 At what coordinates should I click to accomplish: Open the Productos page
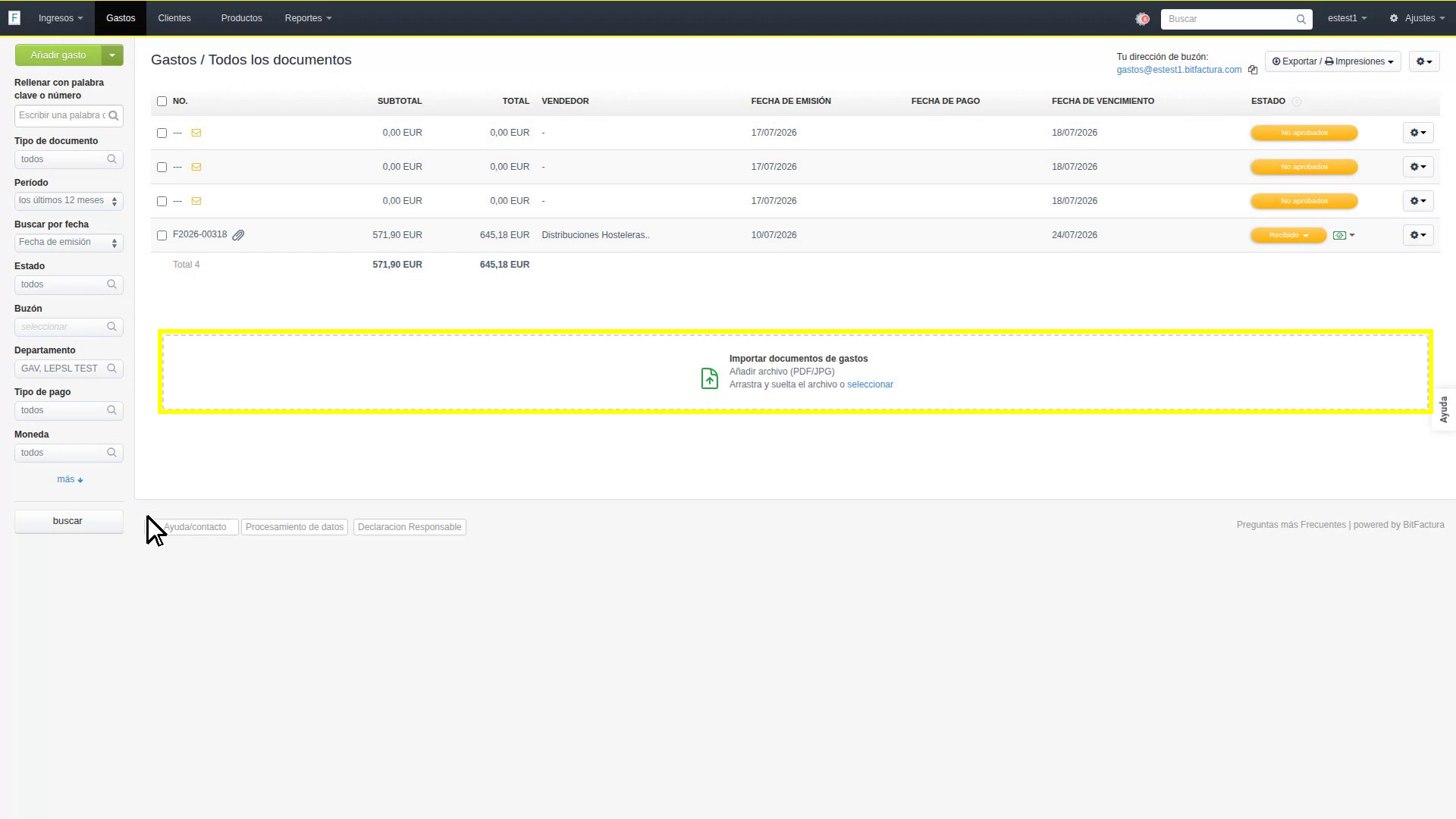[x=241, y=18]
